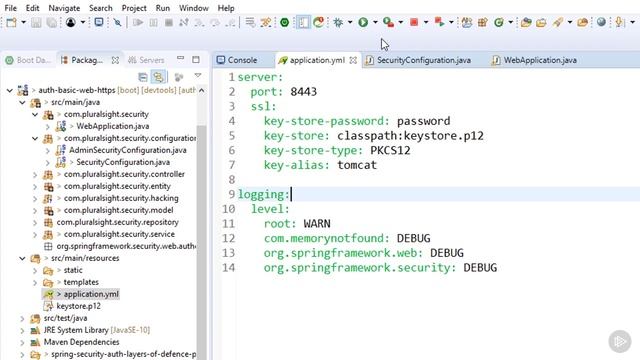Minimize the Package Explorer panel
This screenshot has height=360, width=640.
click(180, 59)
